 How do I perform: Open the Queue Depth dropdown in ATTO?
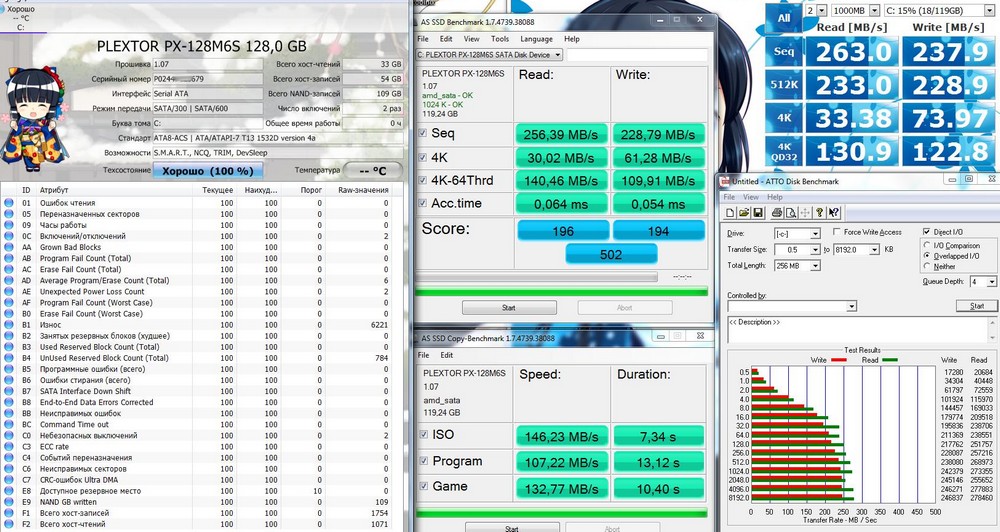pyautogui.click(x=983, y=281)
